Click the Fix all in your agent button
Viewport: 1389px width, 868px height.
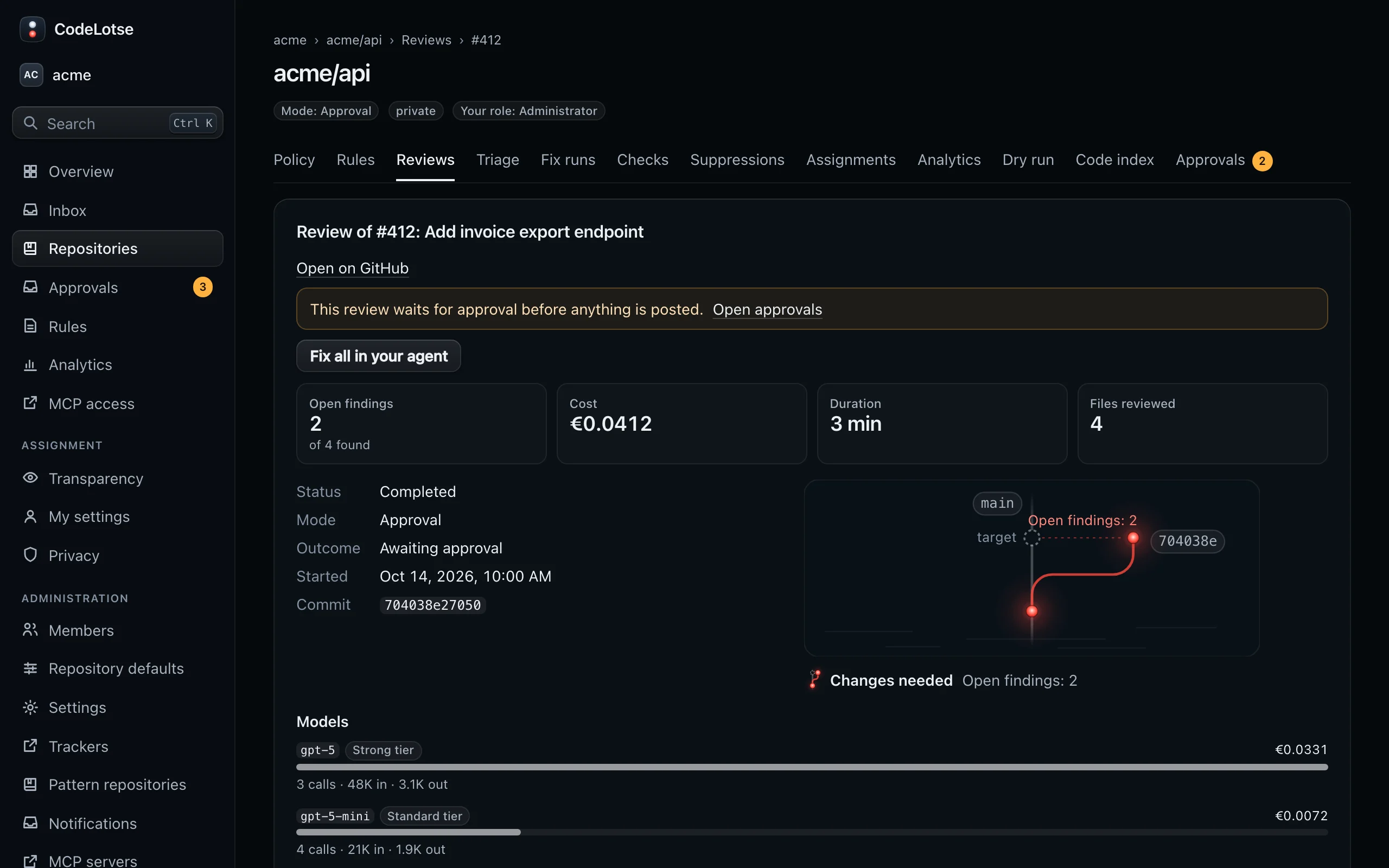(x=378, y=356)
